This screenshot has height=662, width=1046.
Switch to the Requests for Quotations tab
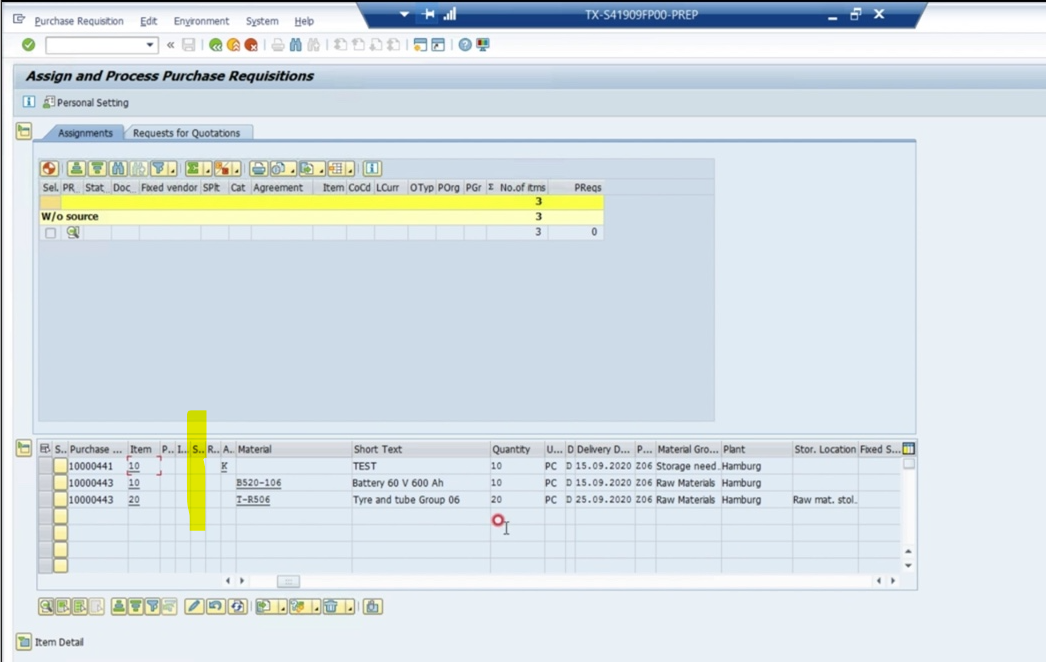[186, 133]
